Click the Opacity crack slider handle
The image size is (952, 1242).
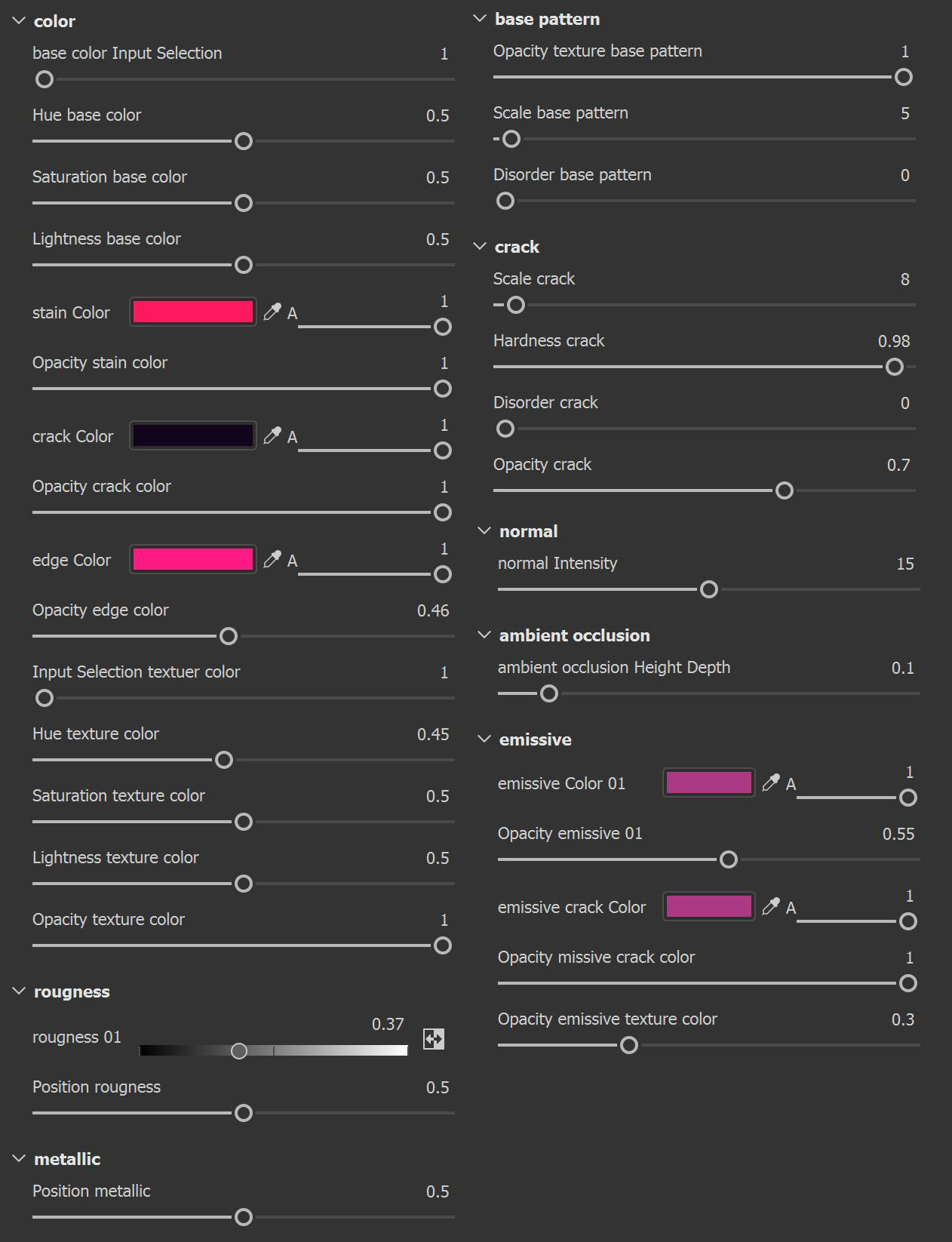(x=785, y=491)
